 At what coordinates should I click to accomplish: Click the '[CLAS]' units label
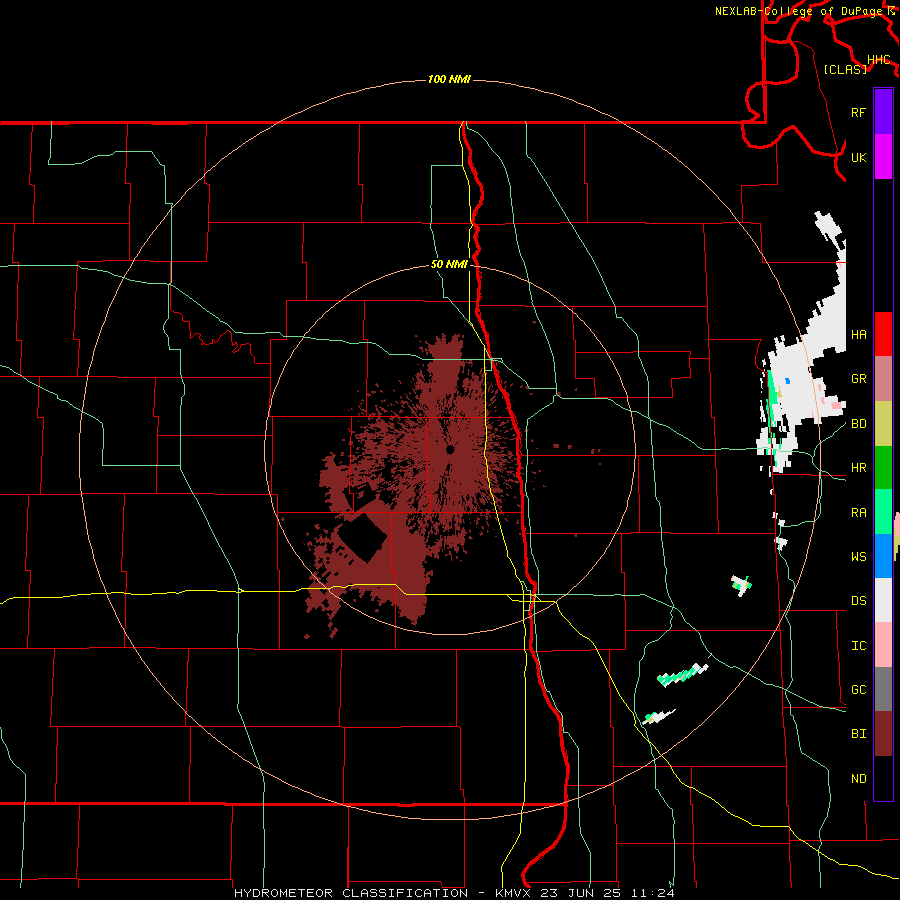(x=845, y=70)
